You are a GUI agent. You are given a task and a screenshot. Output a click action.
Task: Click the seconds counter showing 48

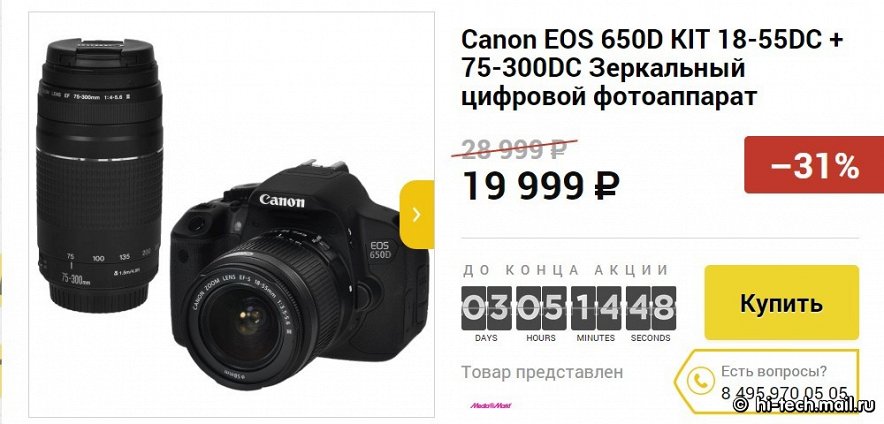pyautogui.click(x=651, y=308)
